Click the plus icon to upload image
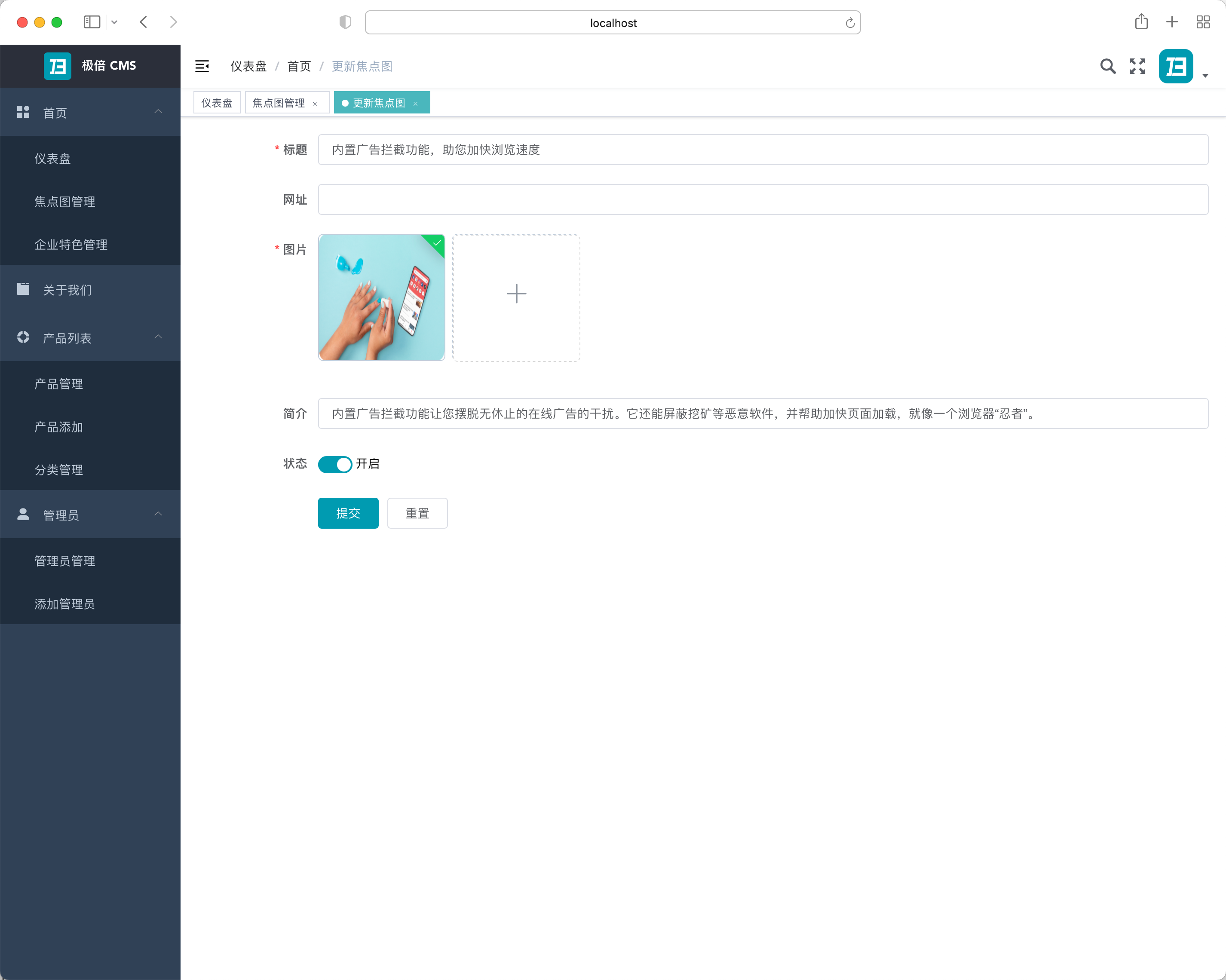 click(x=516, y=294)
